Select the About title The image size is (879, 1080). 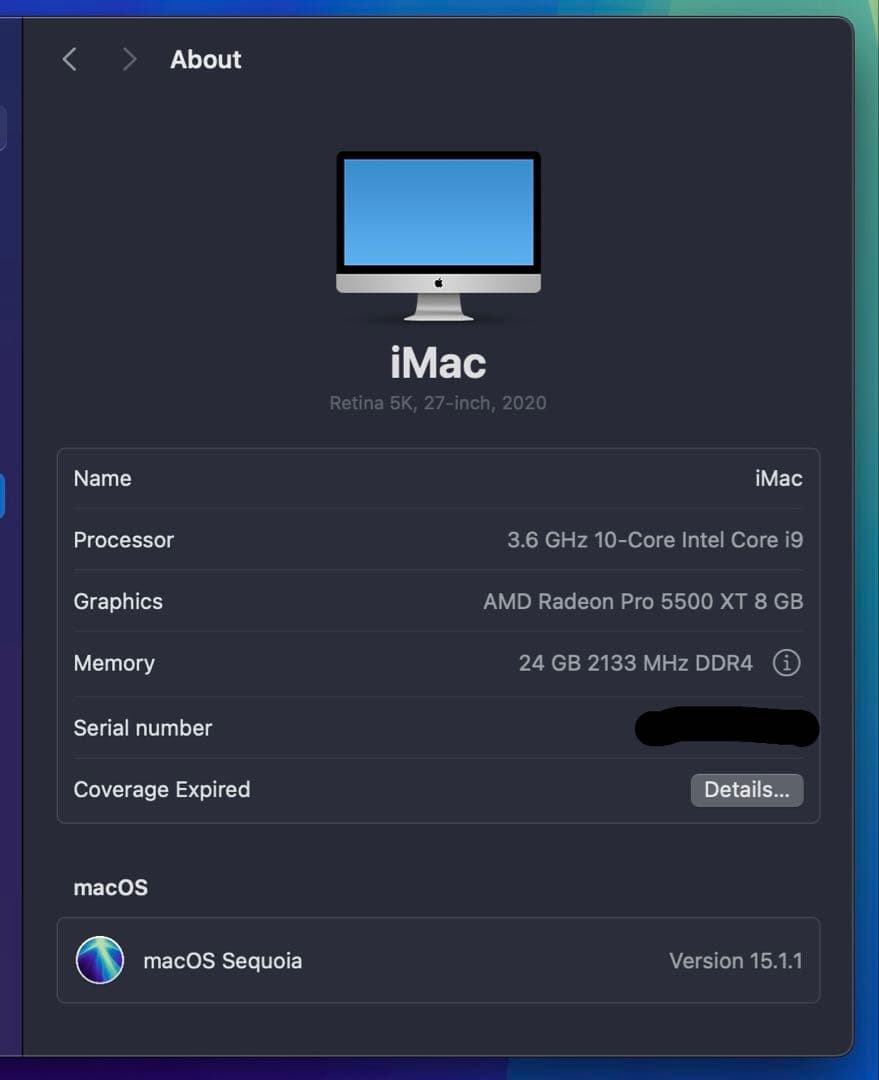pos(205,59)
